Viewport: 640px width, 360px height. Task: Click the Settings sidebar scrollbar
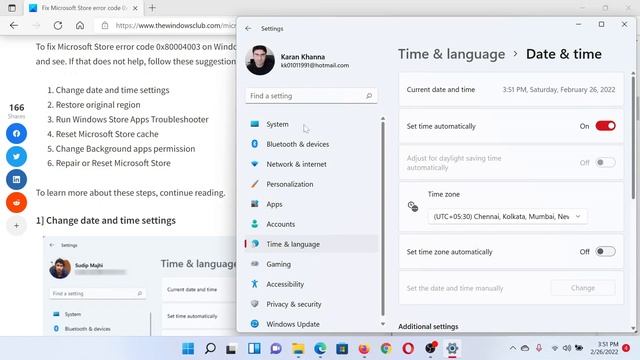383,218
